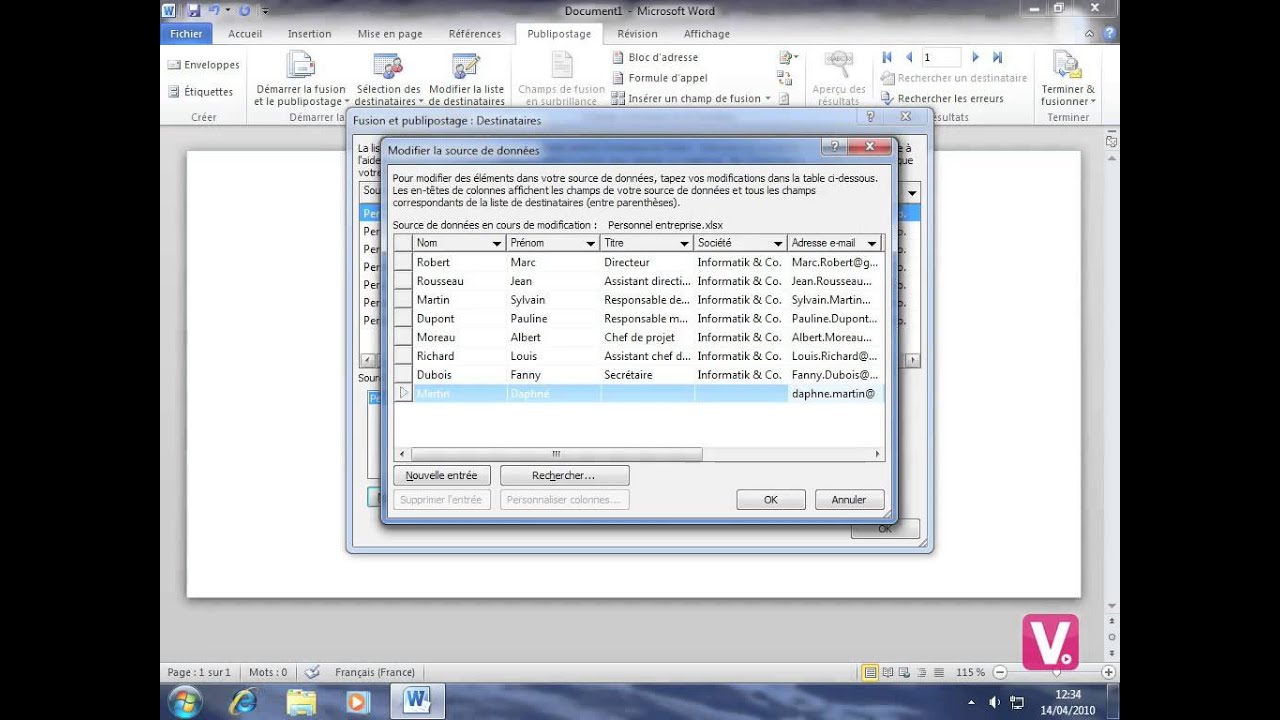Click the zoom out minus button
The height and width of the screenshot is (720, 1280).
pyautogui.click(x=999, y=672)
